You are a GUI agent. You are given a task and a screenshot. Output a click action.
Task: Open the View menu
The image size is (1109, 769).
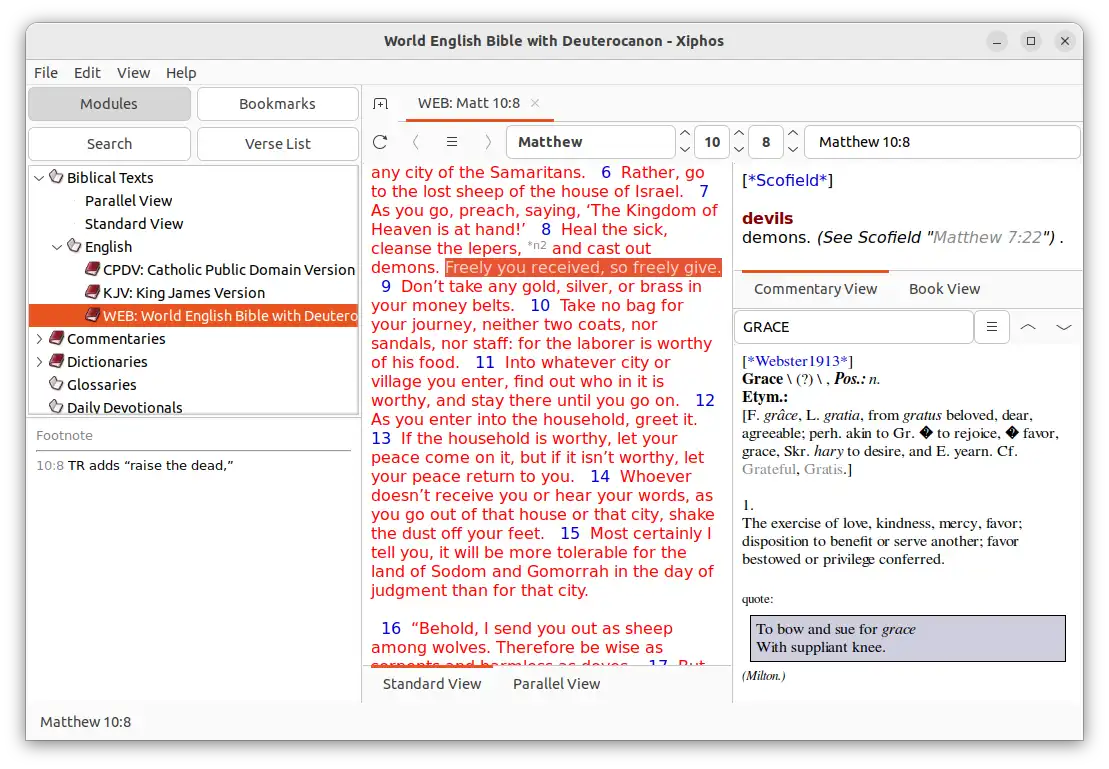point(133,73)
